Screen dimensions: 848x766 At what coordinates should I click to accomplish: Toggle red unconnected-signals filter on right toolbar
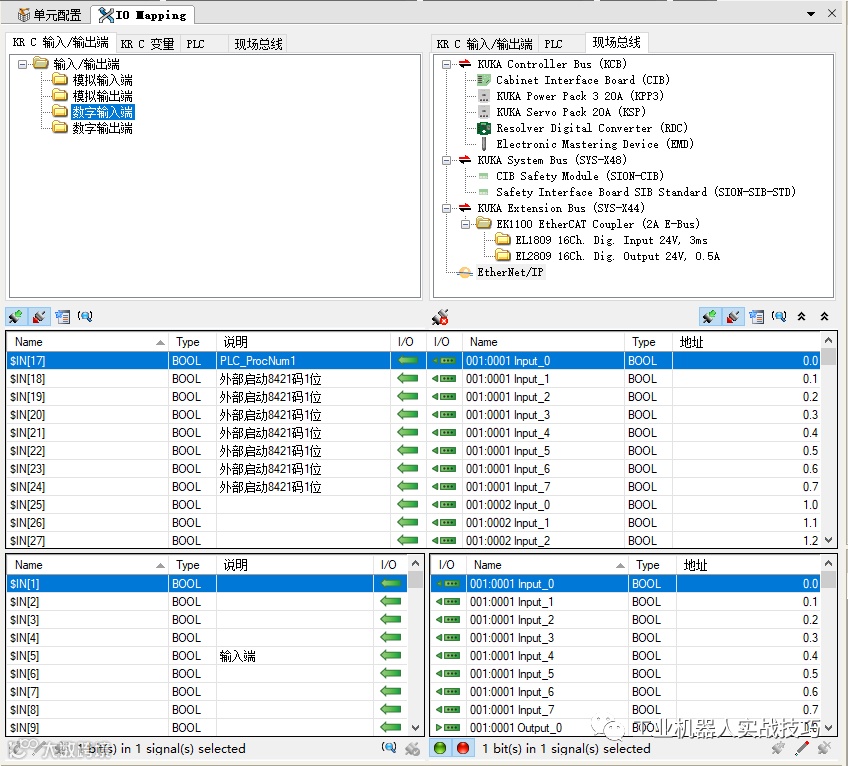(x=733, y=316)
